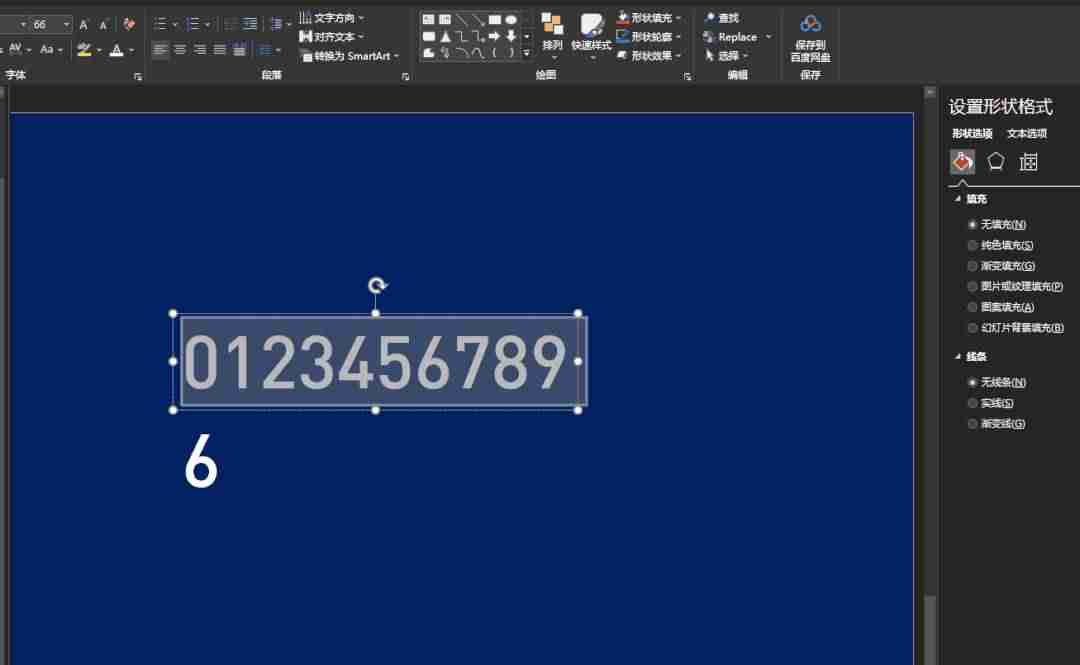Image resolution: width=1080 pixels, height=665 pixels.
Task: Expand the shapes gallery more button
Action: pyautogui.click(x=527, y=53)
